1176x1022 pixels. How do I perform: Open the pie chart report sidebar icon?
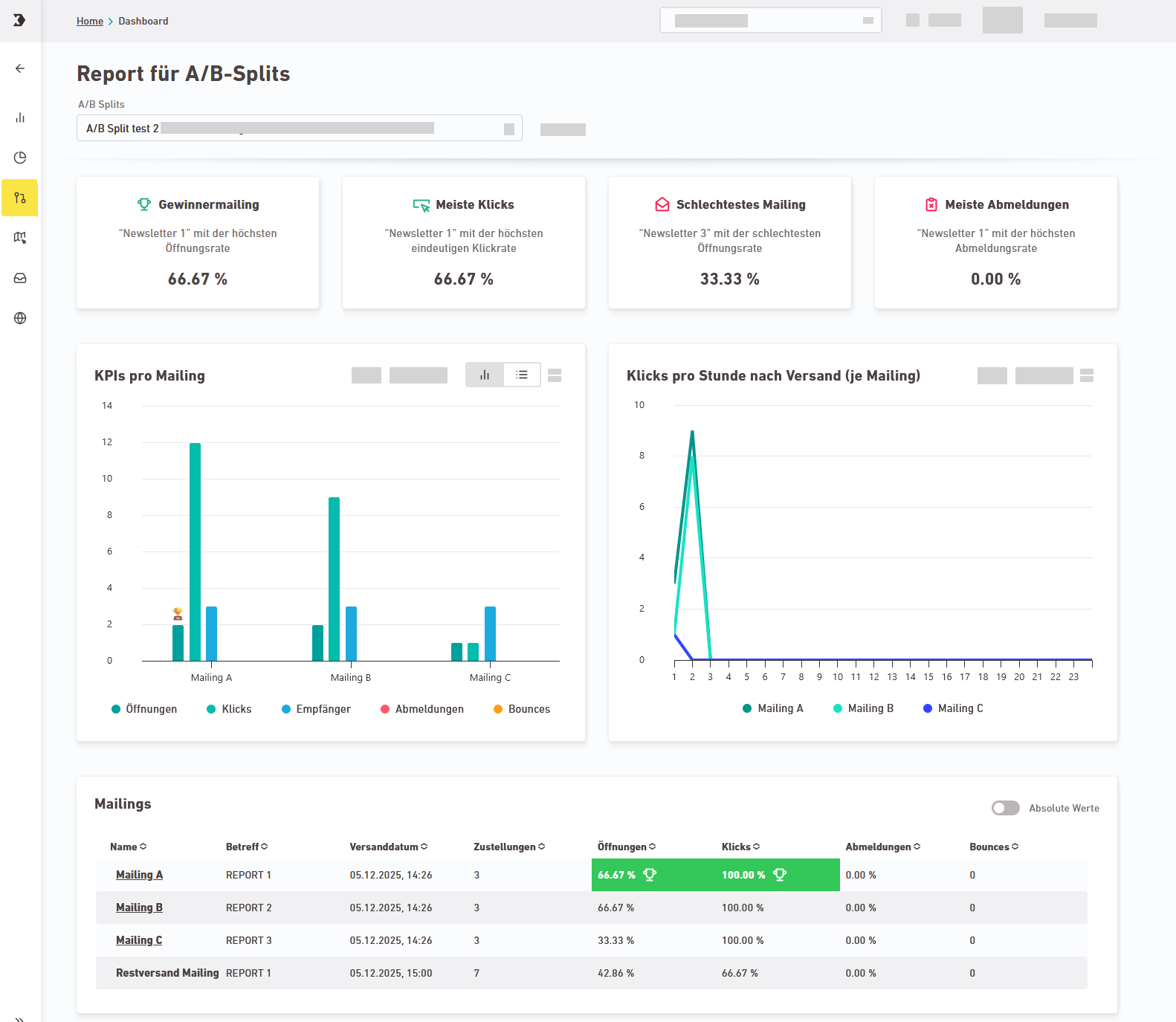(20, 158)
